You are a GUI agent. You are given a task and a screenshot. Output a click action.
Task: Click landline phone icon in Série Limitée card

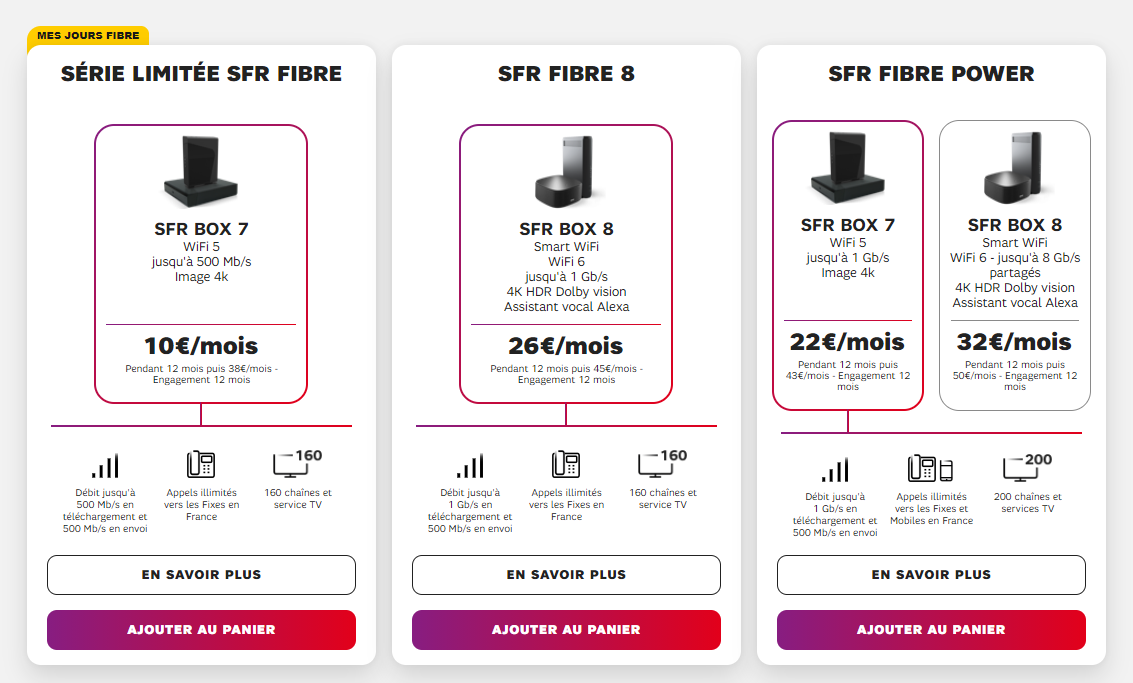coord(201,465)
